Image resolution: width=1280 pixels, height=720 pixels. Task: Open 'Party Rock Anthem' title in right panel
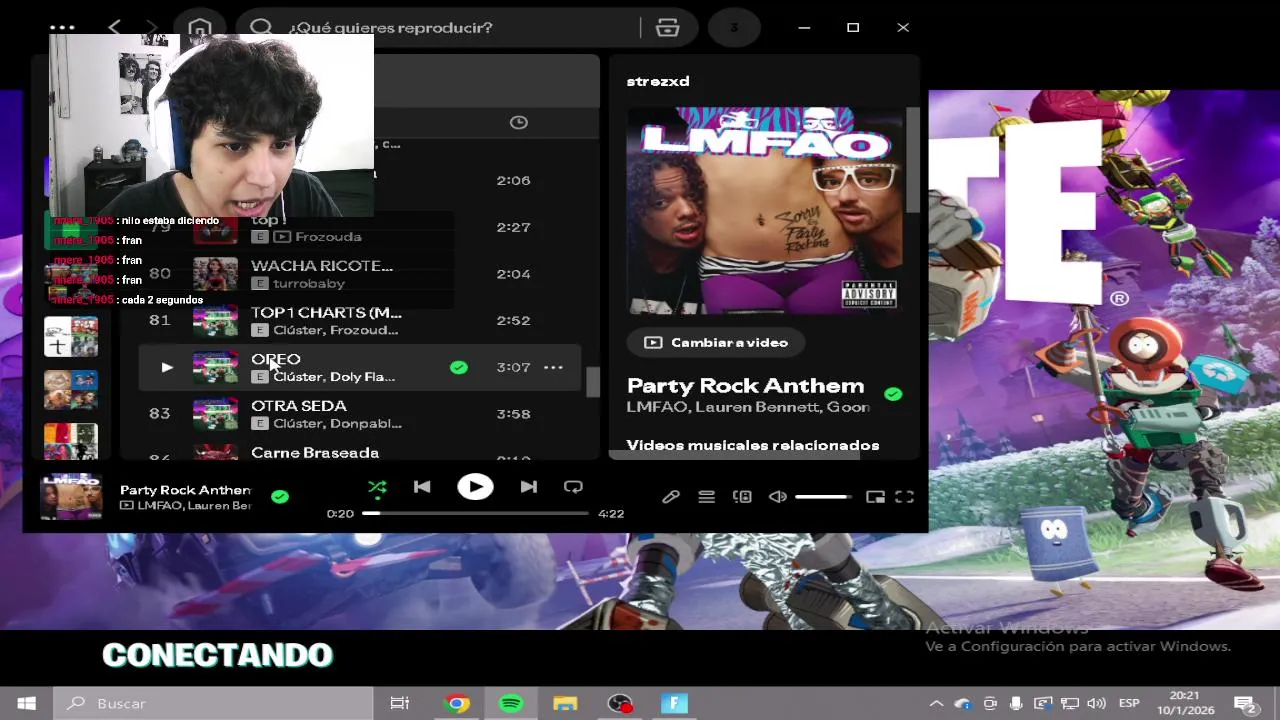point(745,385)
